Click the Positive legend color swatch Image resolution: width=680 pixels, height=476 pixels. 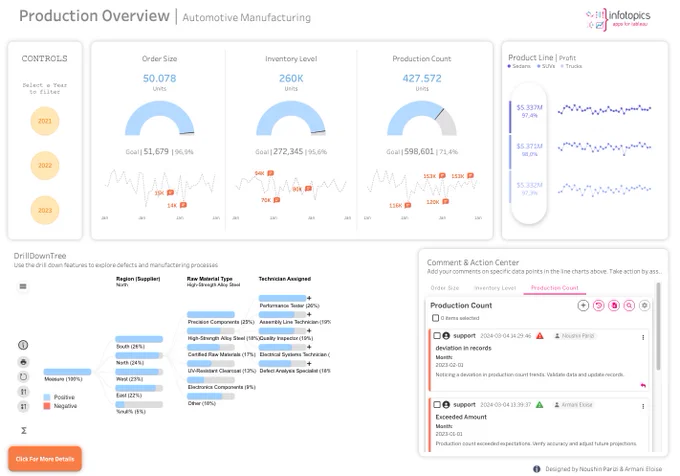[x=47, y=397]
